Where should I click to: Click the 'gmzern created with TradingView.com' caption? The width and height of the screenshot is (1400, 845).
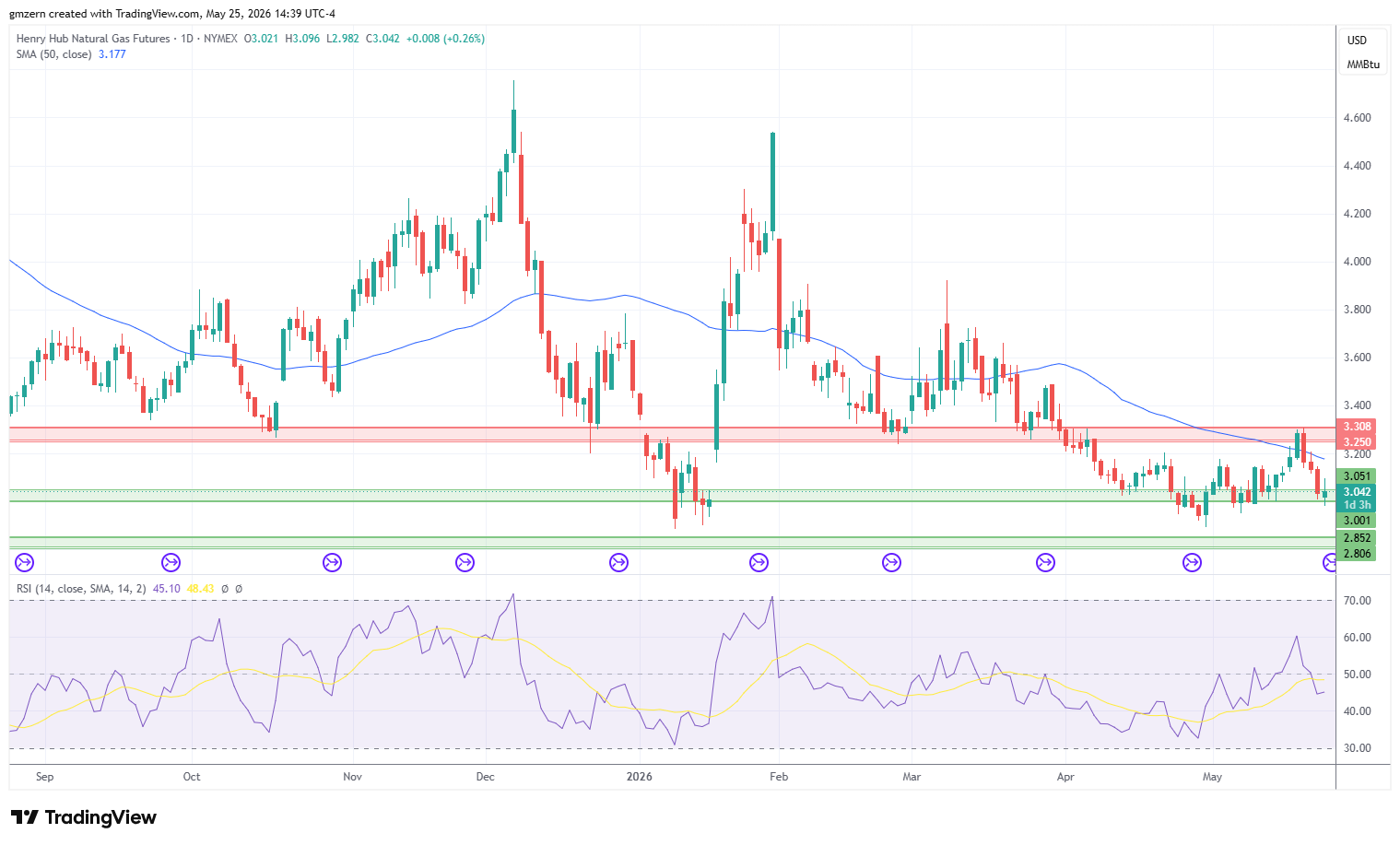pos(105,14)
